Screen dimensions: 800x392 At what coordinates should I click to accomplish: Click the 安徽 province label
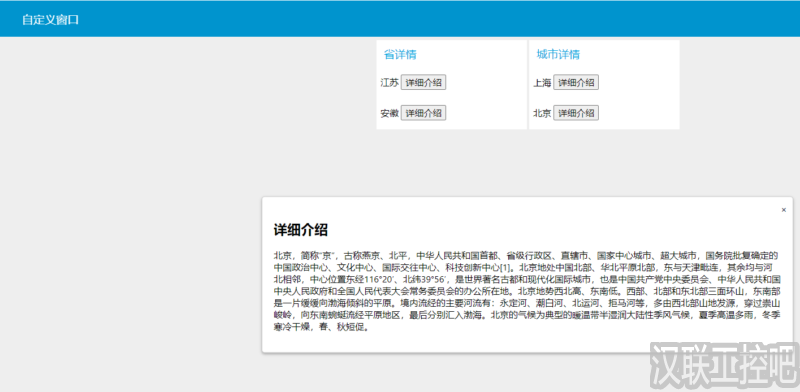click(390, 113)
